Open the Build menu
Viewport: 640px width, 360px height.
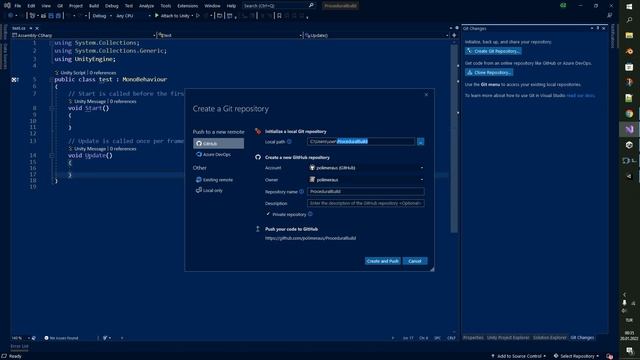[x=94, y=6]
